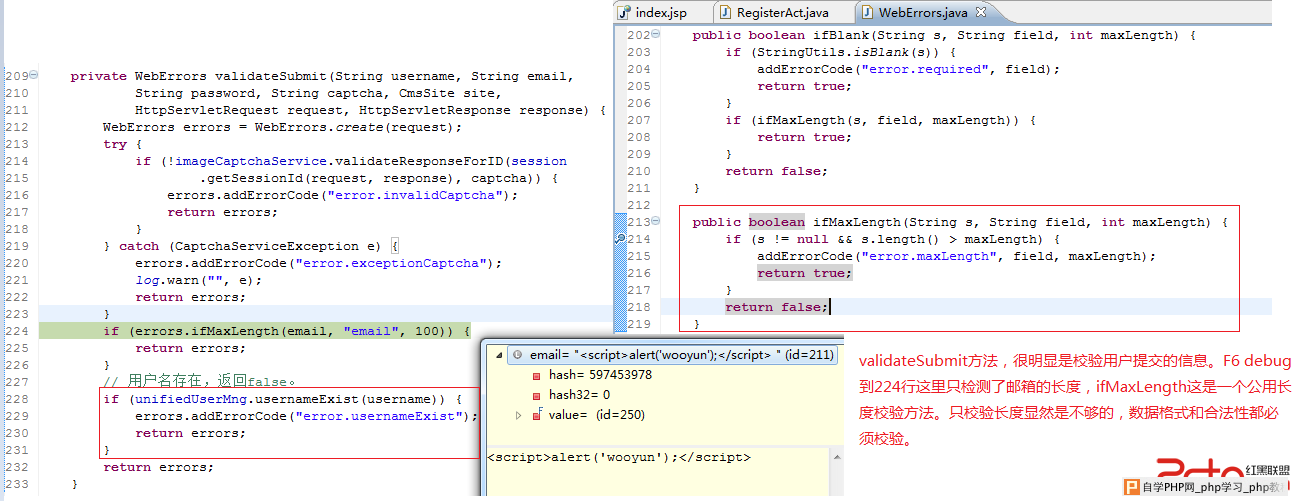Screen dimensions: 1293x501
Task: Click the value= field icon
Action: pyautogui.click(x=537, y=415)
